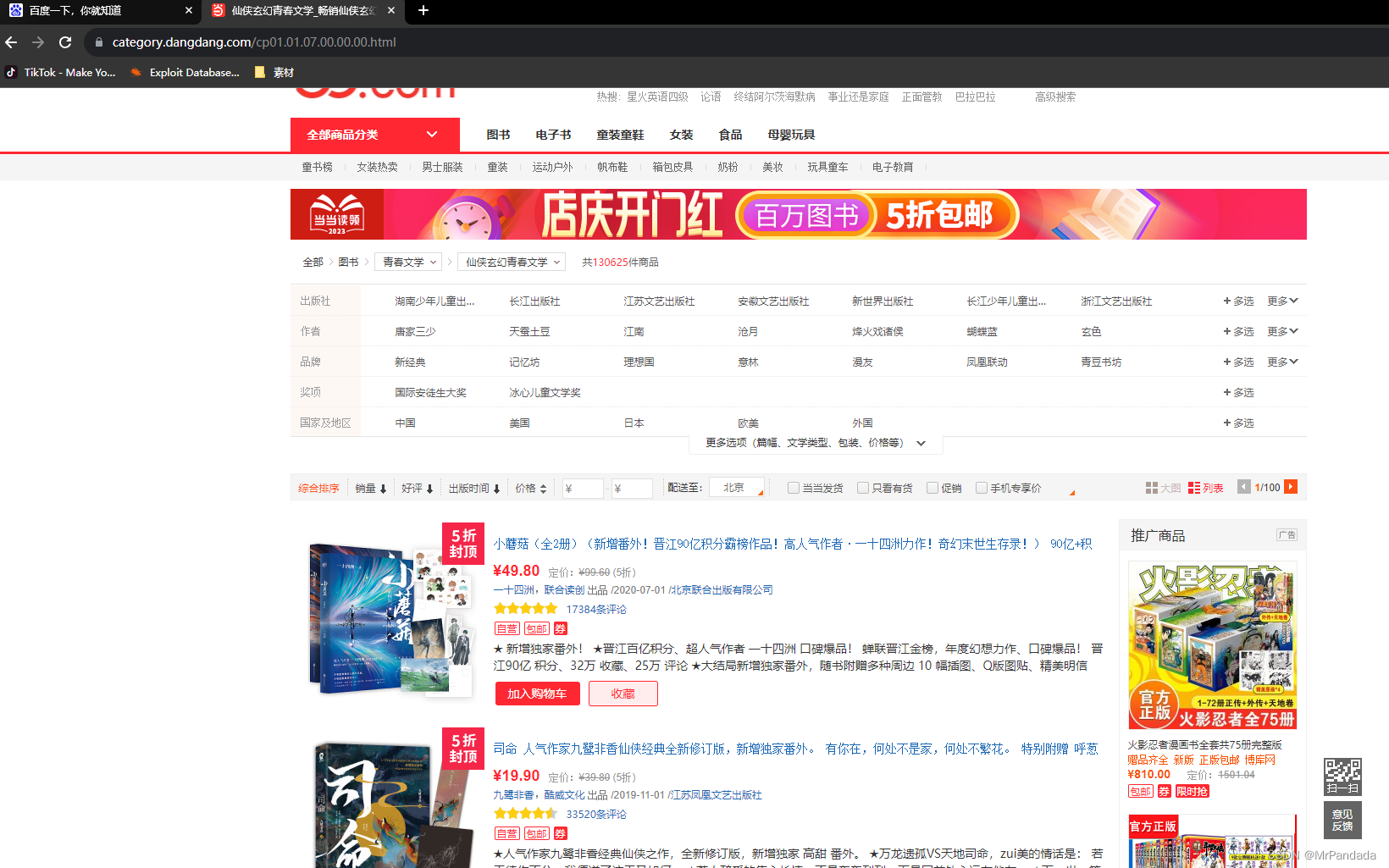Sort by 销量
Viewport: 1389px width, 868px height.
pyautogui.click(x=371, y=489)
